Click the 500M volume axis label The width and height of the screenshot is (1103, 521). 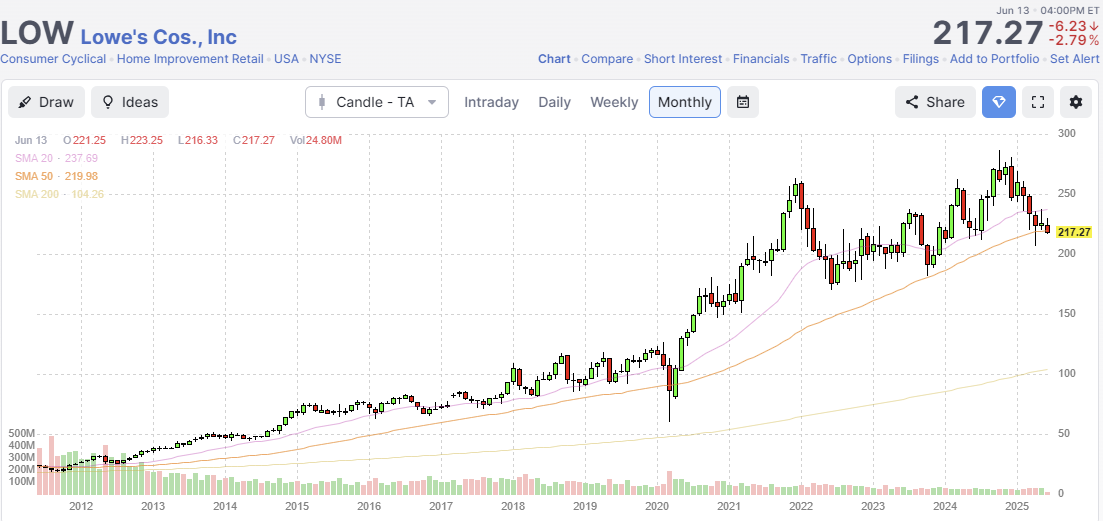(21, 434)
